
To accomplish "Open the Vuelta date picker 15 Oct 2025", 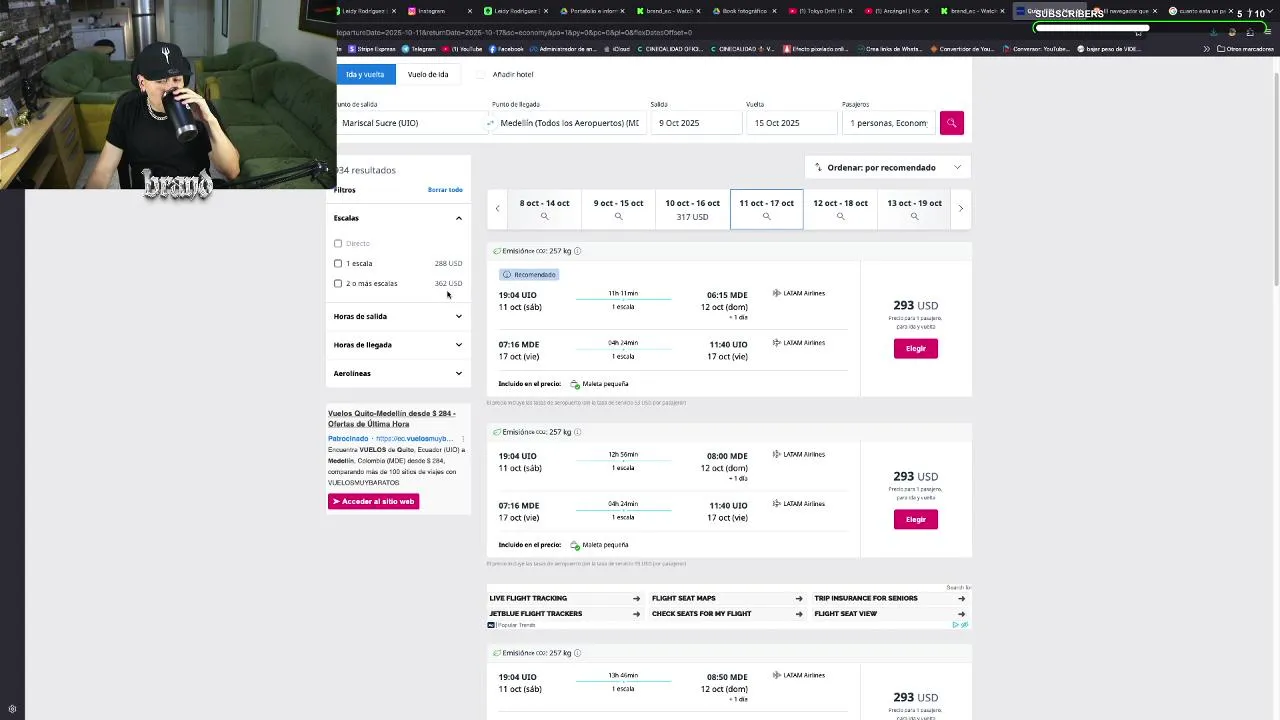I will point(791,123).
